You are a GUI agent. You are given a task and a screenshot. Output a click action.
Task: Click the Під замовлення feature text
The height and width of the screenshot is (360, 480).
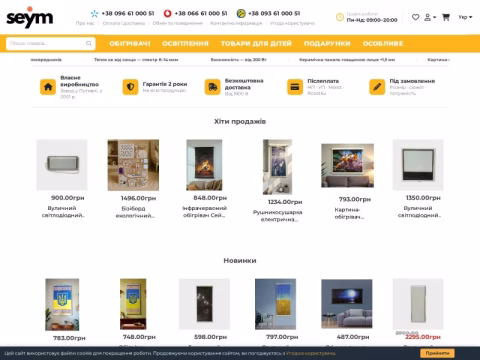[412, 81]
